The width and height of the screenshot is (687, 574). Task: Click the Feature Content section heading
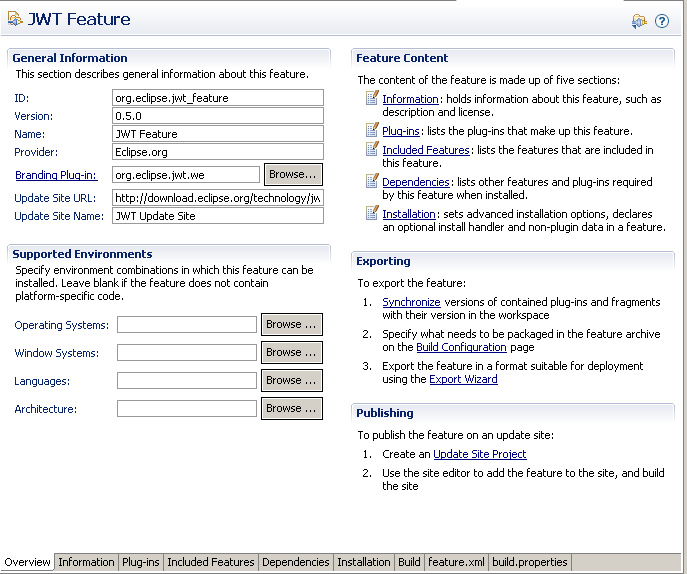tap(402, 58)
